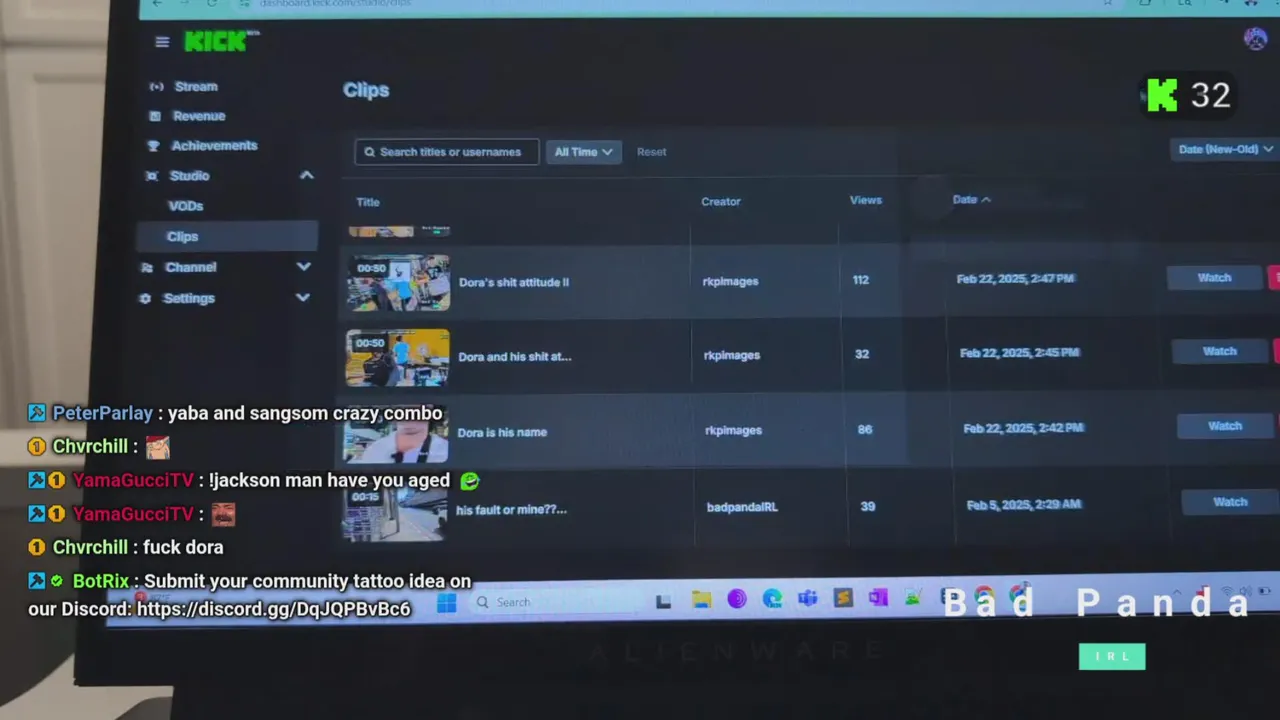The width and height of the screenshot is (1280, 720).
Task: Sort clips by Creator column
Action: (x=721, y=201)
